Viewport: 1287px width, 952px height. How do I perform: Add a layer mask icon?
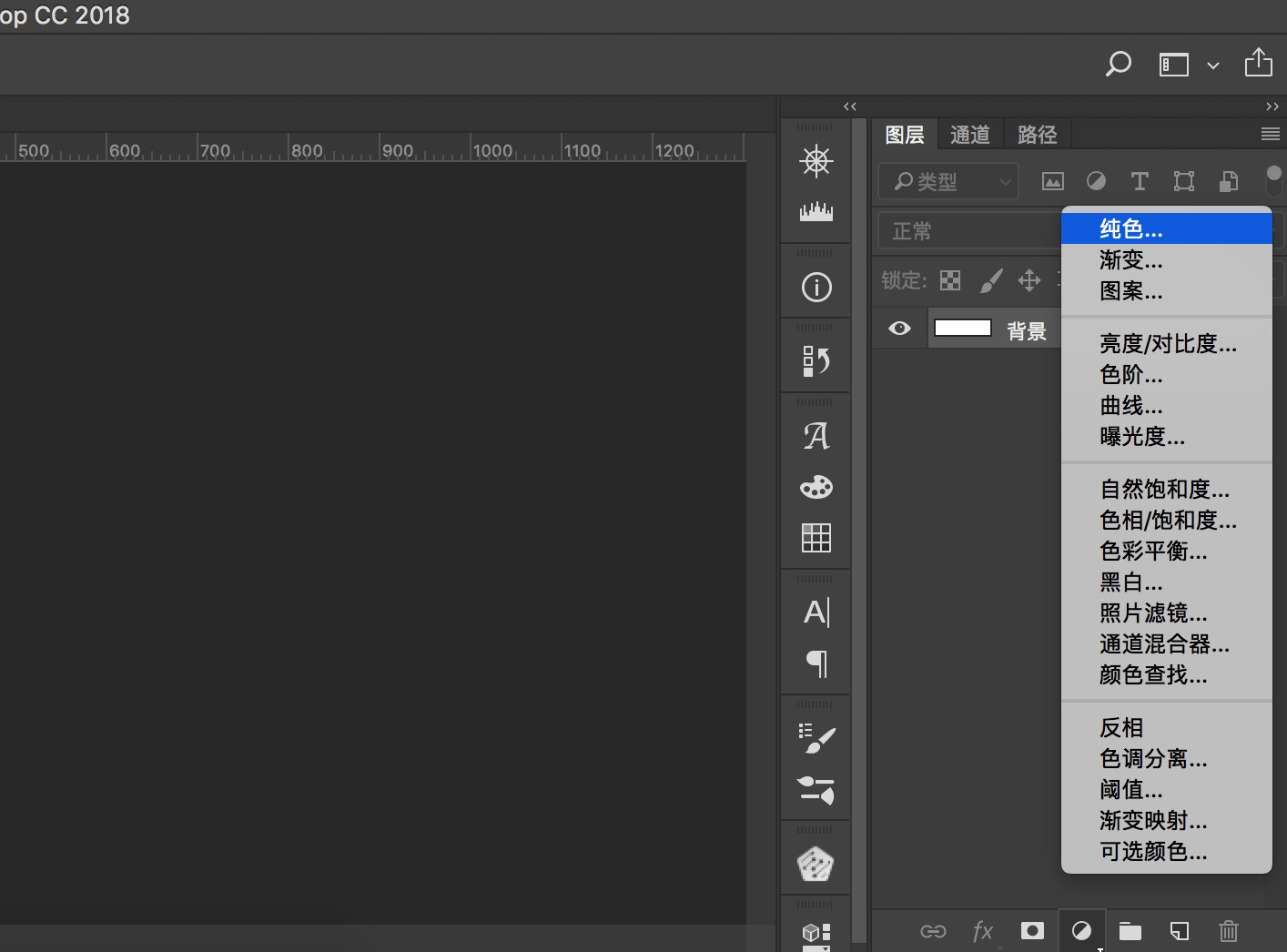1032,930
